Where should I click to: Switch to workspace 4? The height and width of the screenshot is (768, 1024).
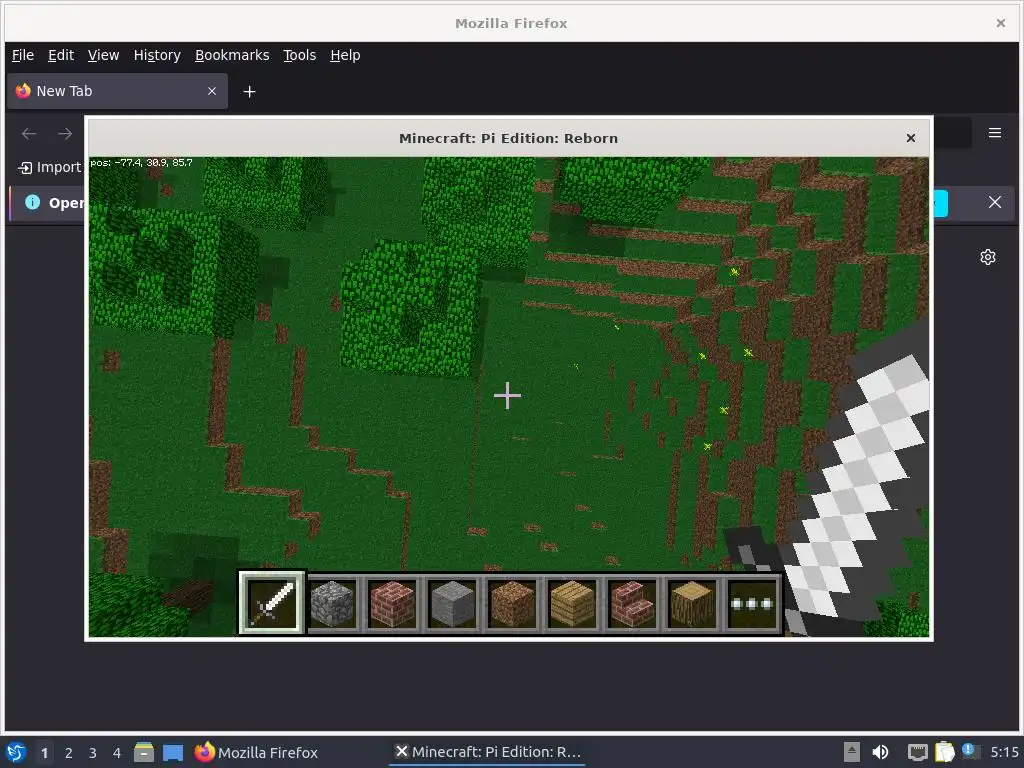pyautogui.click(x=117, y=753)
